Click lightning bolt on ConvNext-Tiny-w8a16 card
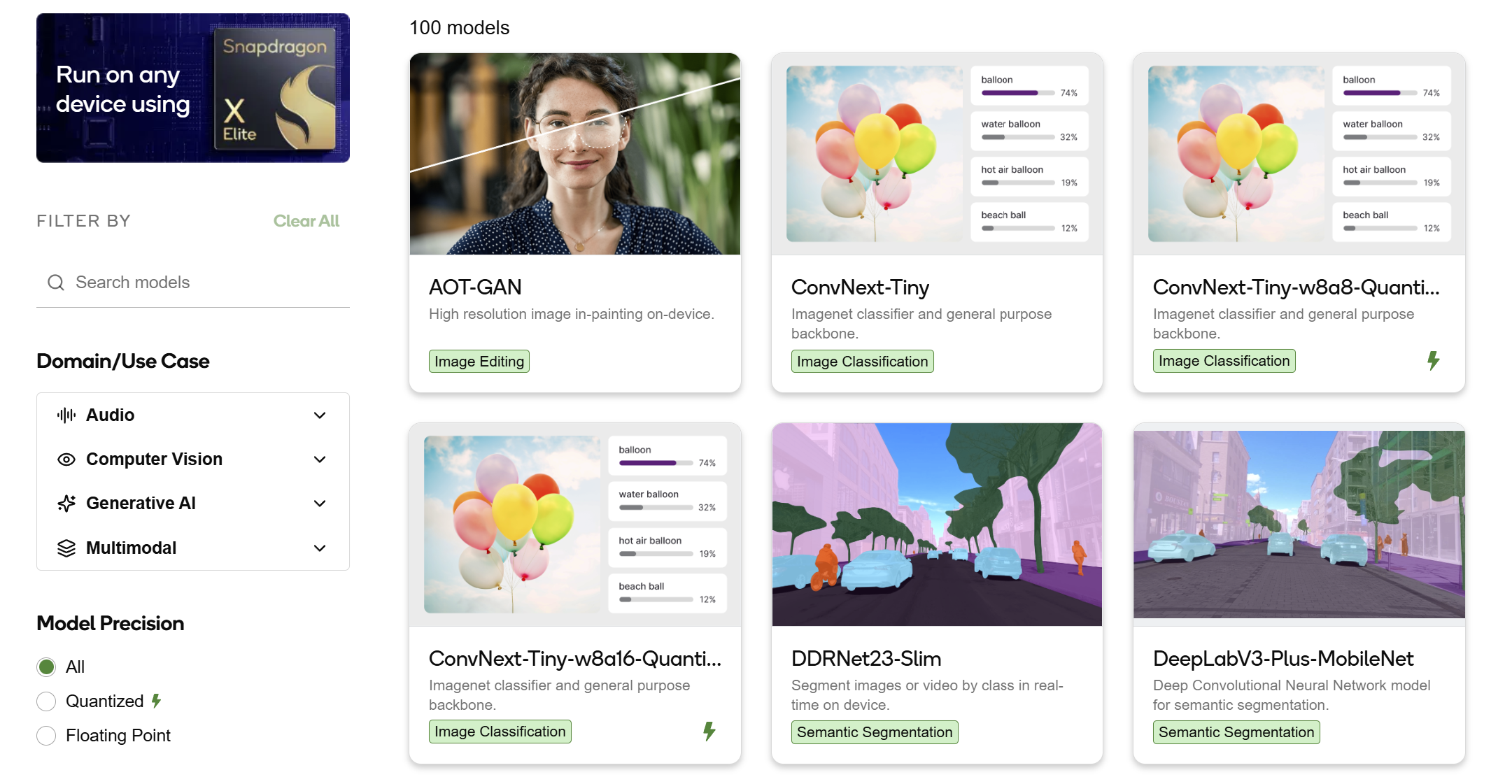Screen dimensions: 1512x784 [x=709, y=732]
